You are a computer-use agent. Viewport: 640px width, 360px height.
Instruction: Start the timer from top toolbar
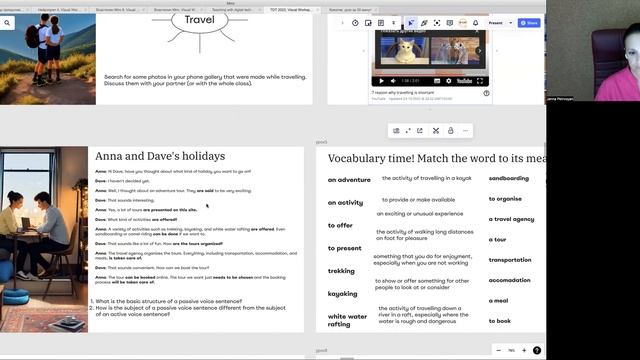click(x=355, y=23)
